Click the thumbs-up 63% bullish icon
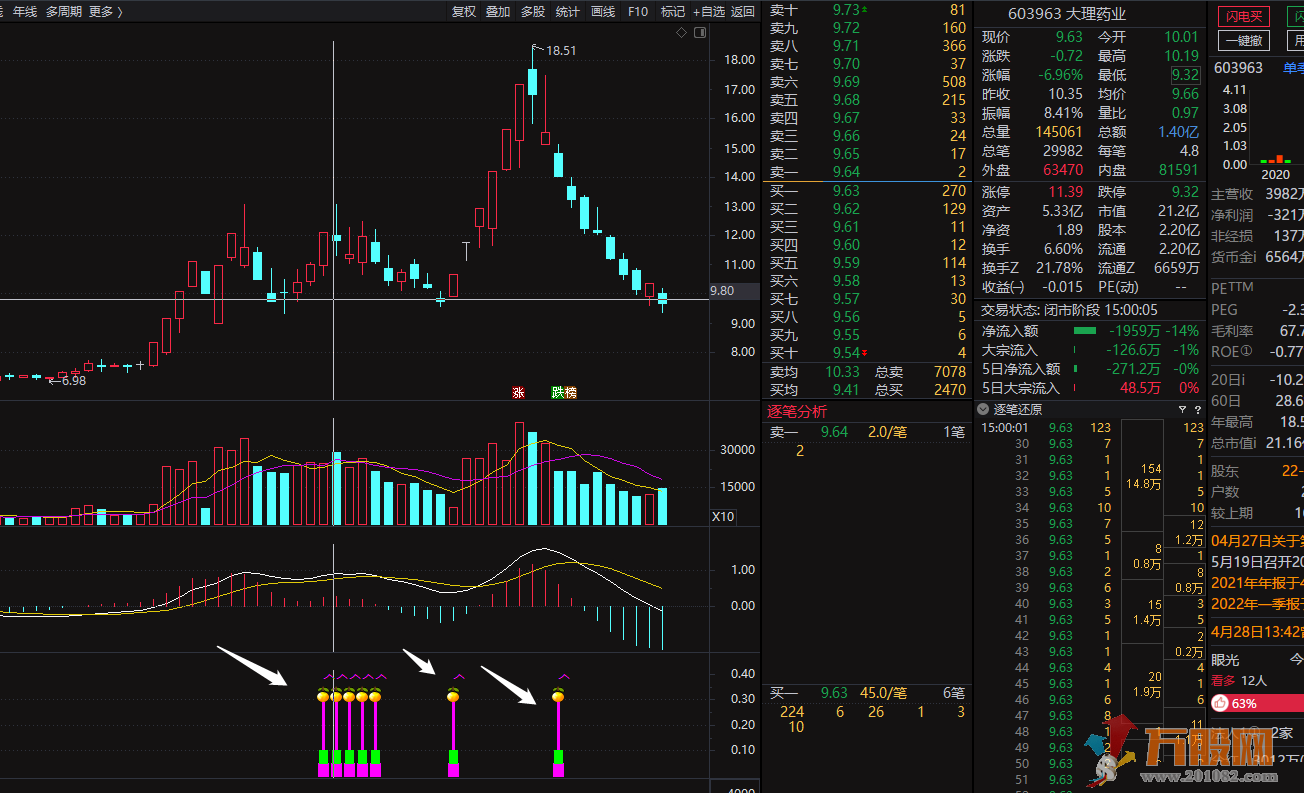 [1220, 703]
